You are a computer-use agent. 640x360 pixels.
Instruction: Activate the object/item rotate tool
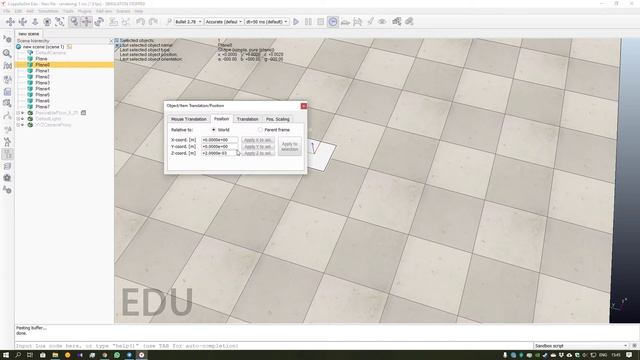[x=99, y=22]
